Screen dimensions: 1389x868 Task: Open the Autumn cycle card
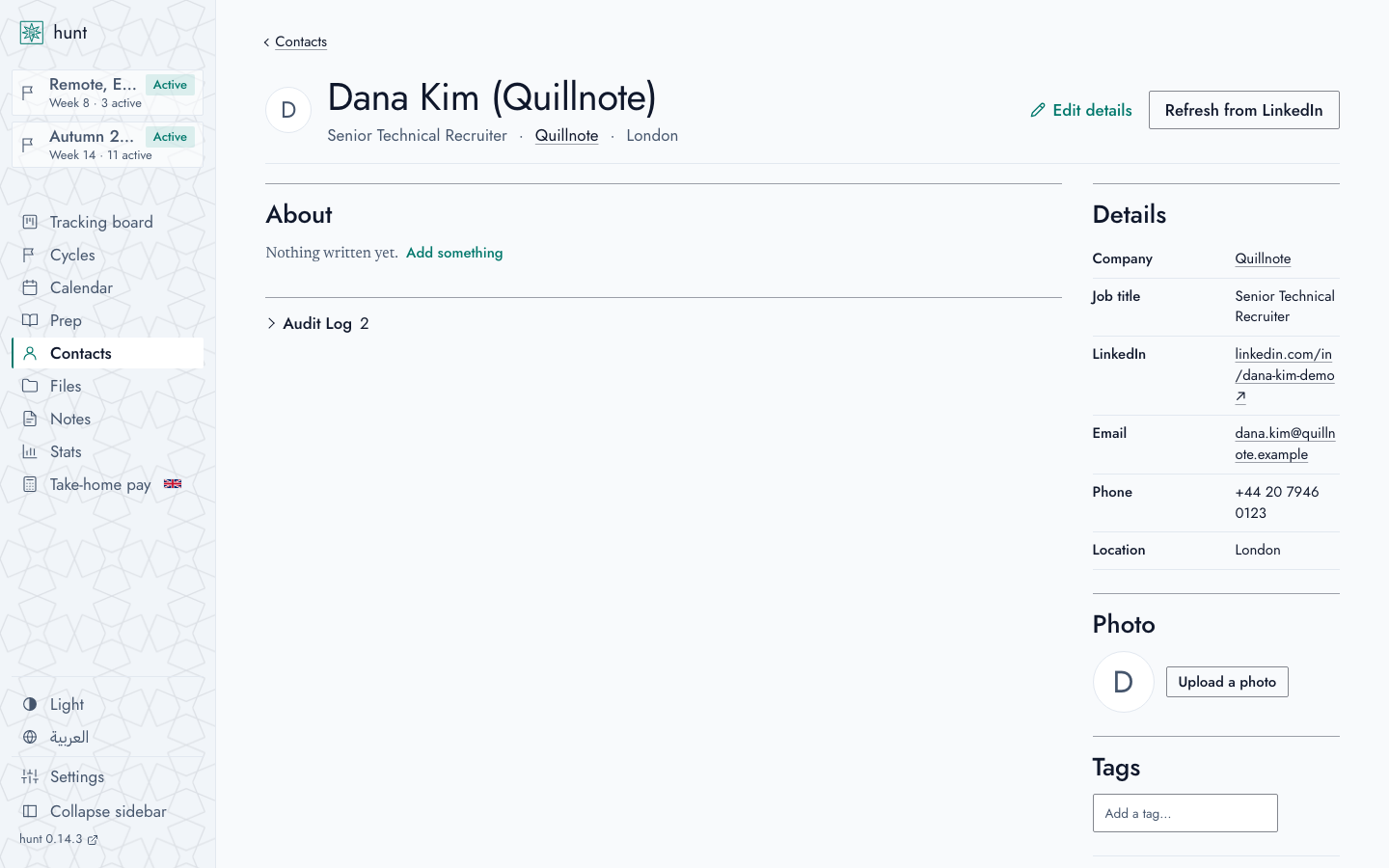coord(108,145)
